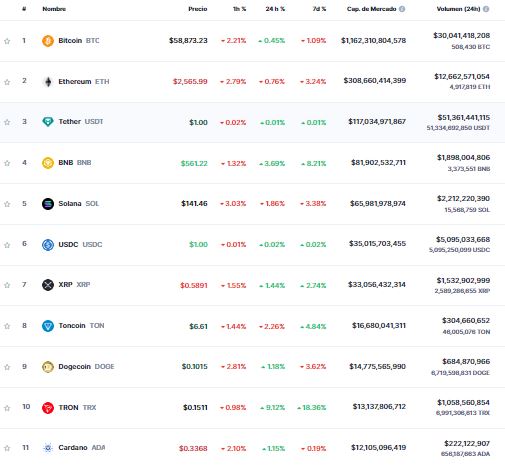This screenshot has height=467, width=505.
Task: Open Bitcoin's $30,041,418,208 volume link
Action: [461, 35]
